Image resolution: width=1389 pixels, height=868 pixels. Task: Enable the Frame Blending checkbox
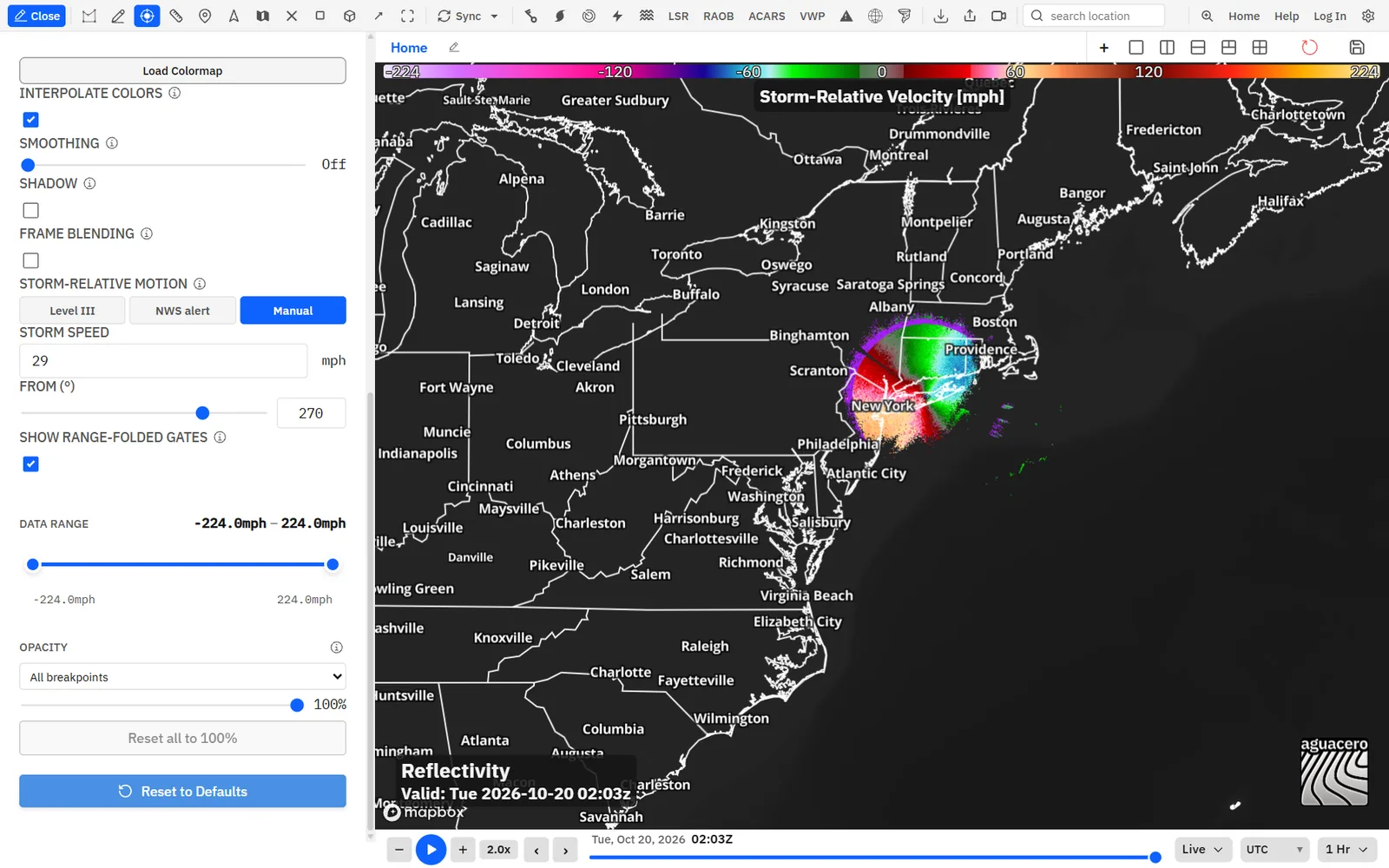coord(30,260)
